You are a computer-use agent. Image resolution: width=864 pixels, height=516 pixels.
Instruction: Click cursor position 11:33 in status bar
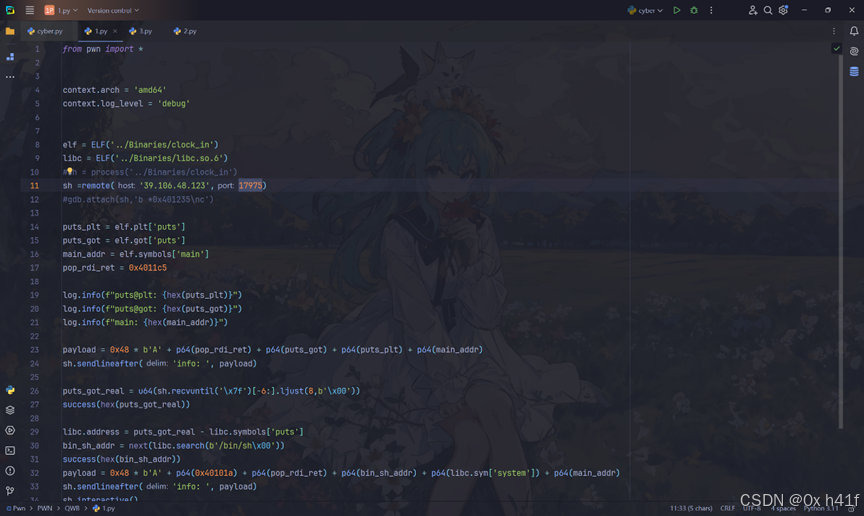coord(691,508)
